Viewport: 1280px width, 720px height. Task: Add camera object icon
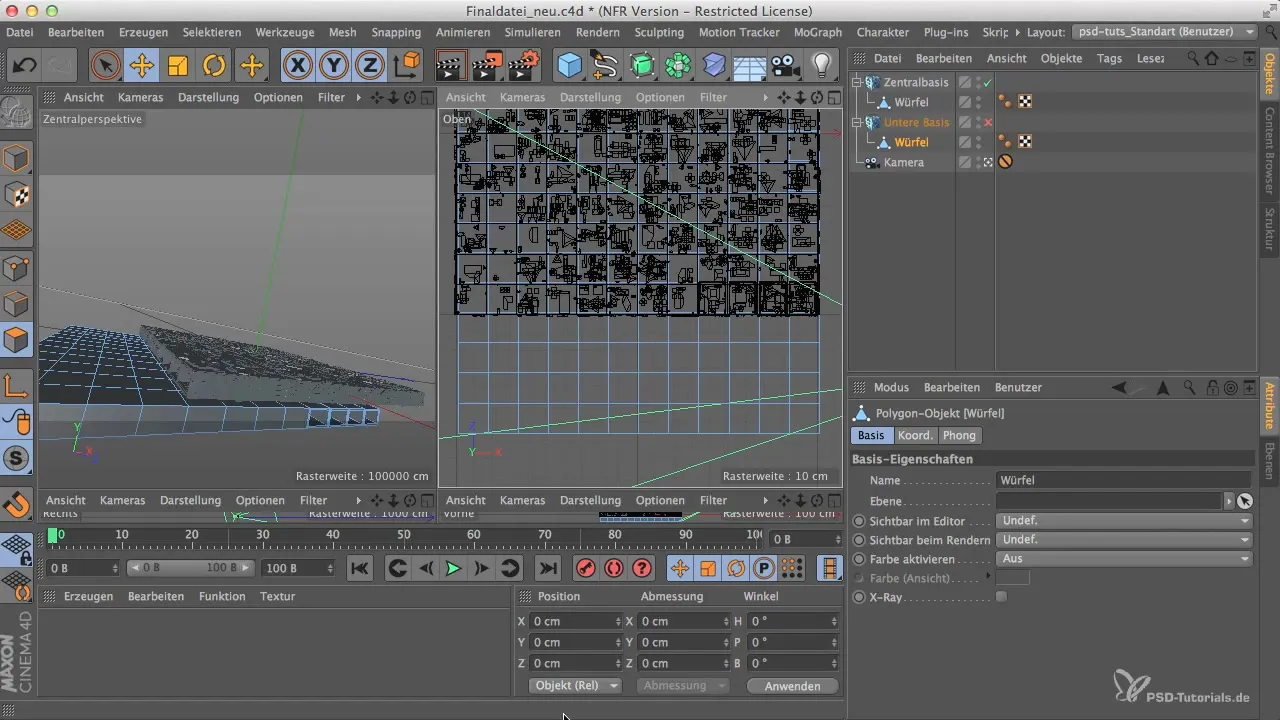tap(785, 66)
